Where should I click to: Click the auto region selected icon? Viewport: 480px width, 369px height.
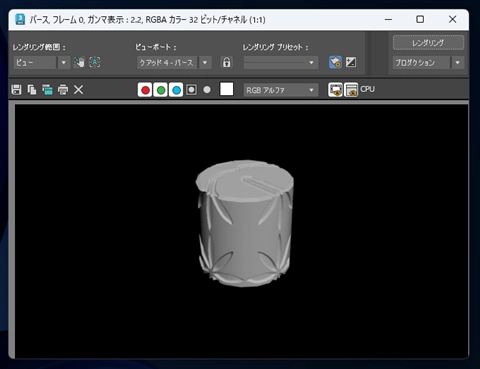[95, 62]
